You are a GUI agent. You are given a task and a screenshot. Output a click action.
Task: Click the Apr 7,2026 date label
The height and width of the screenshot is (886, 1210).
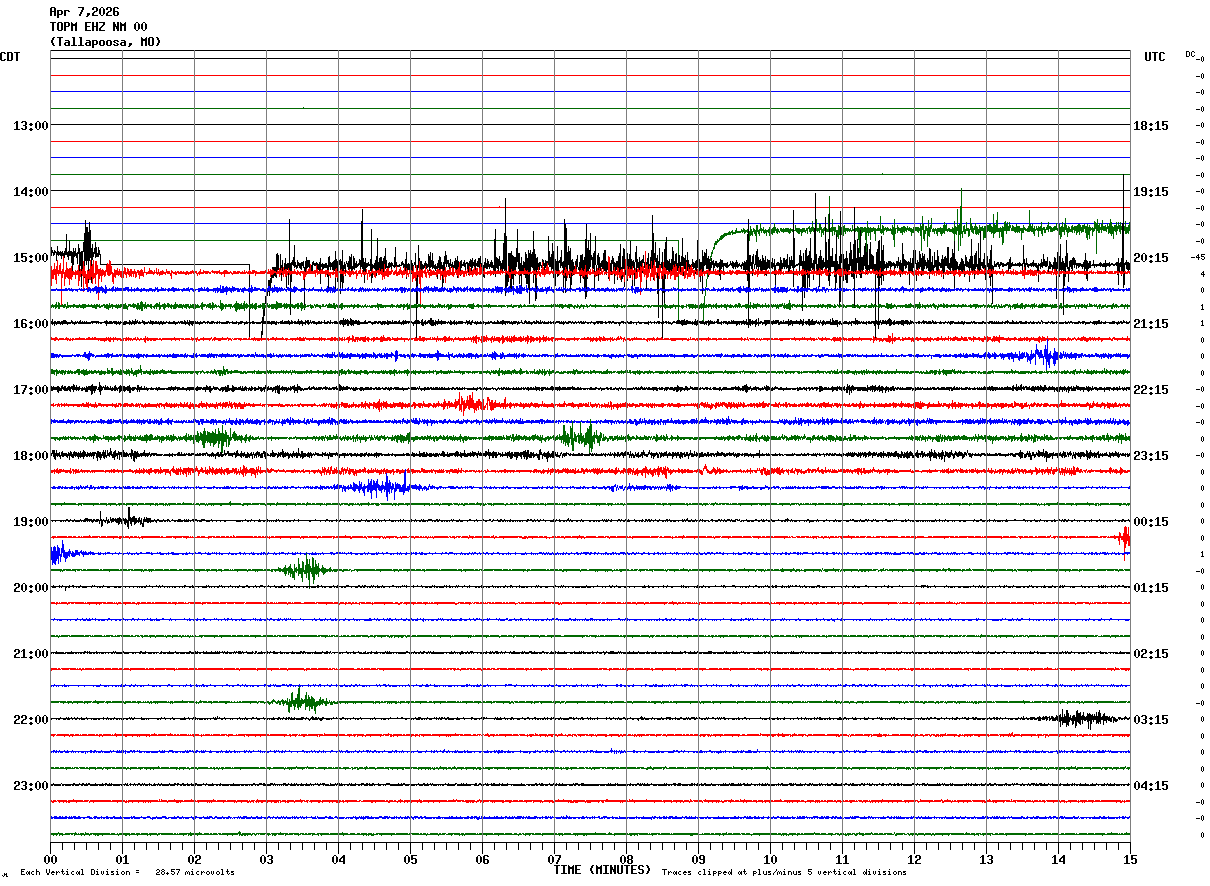[x=84, y=12]
